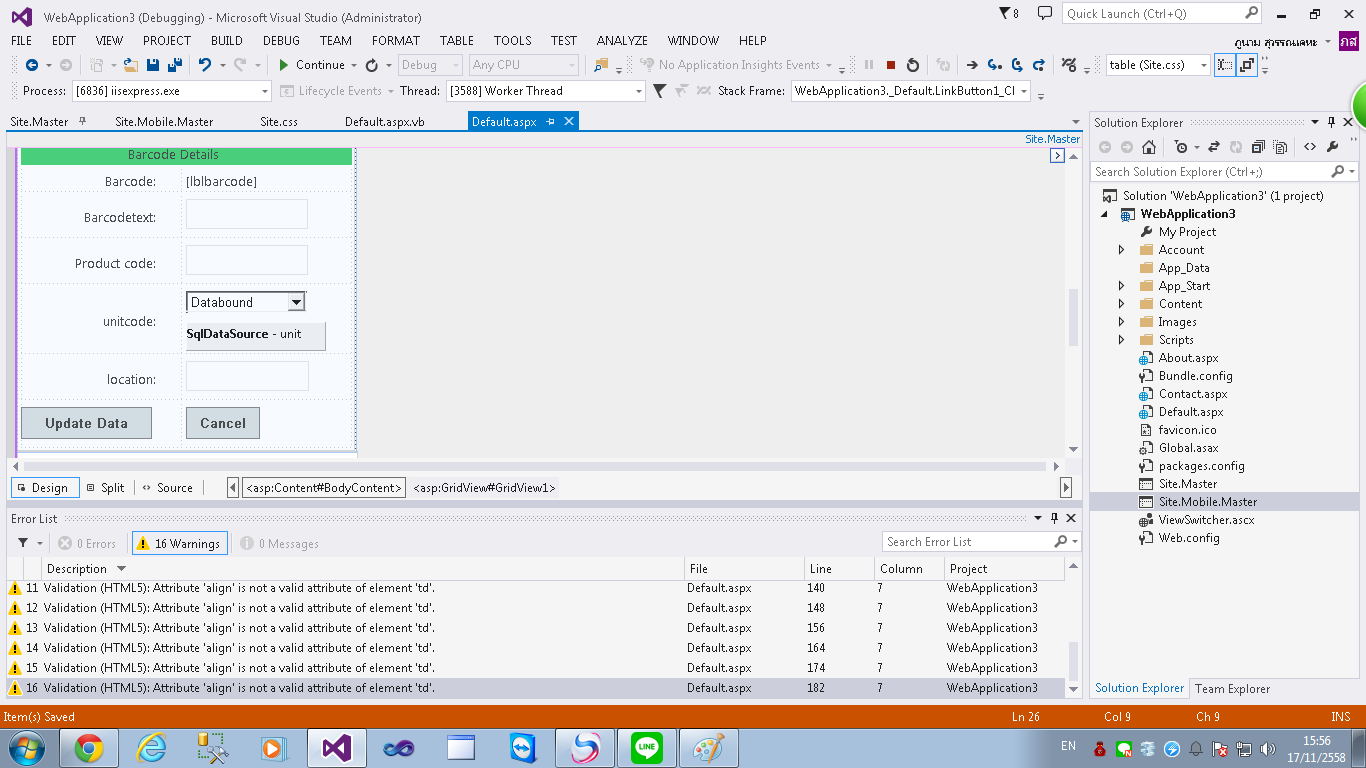
Task: Click the Restart debugging icon
Action: (912, 65)
